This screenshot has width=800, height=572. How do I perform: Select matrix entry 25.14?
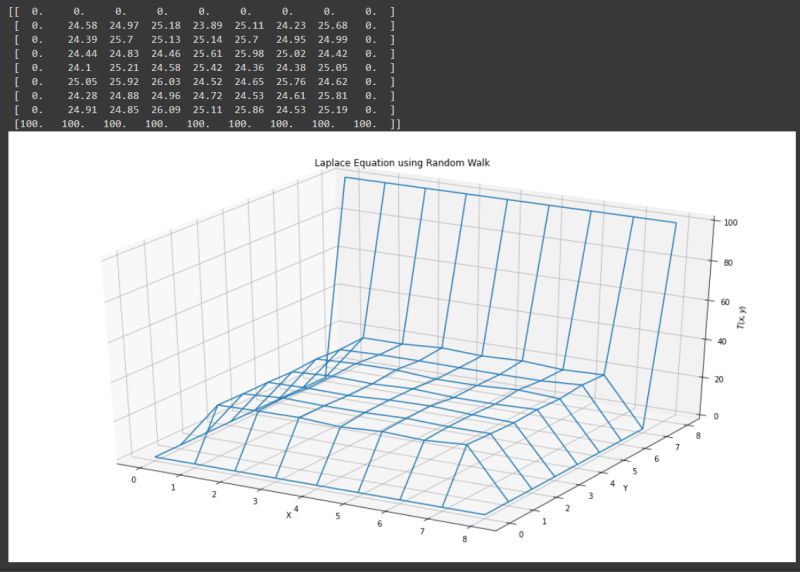tap(208, 39)
